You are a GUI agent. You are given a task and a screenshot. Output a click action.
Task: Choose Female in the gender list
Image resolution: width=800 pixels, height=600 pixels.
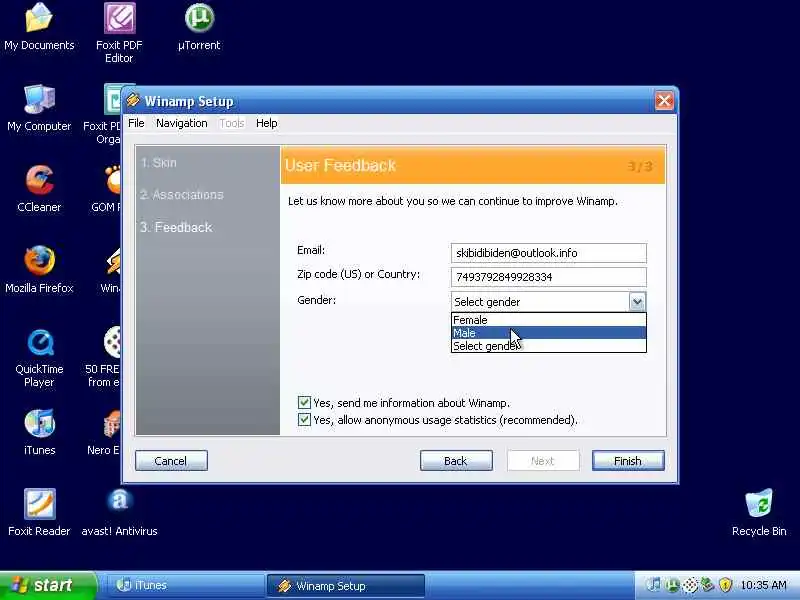coord(548,320)
